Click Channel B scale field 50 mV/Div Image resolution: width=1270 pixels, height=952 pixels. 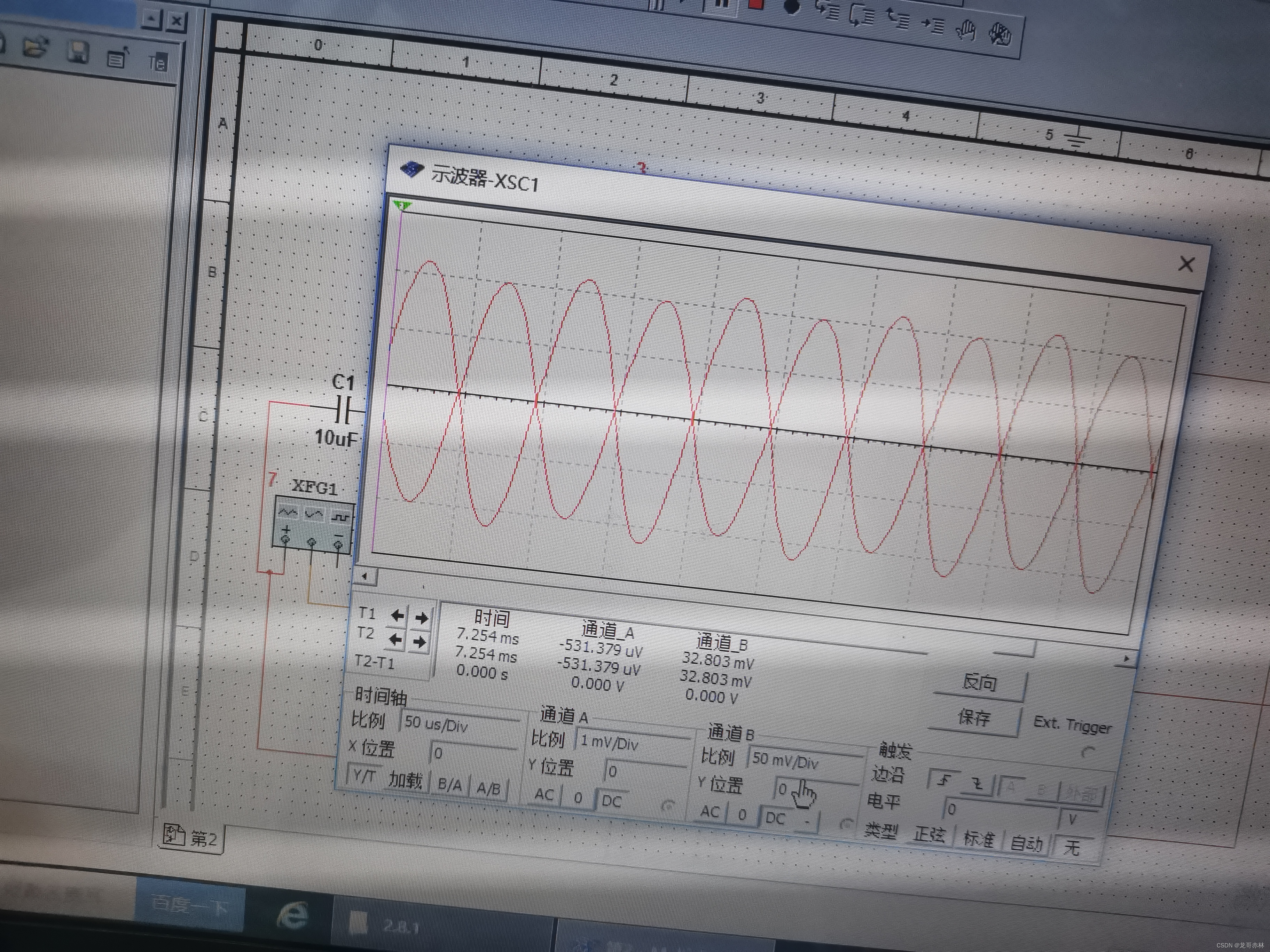805,760
